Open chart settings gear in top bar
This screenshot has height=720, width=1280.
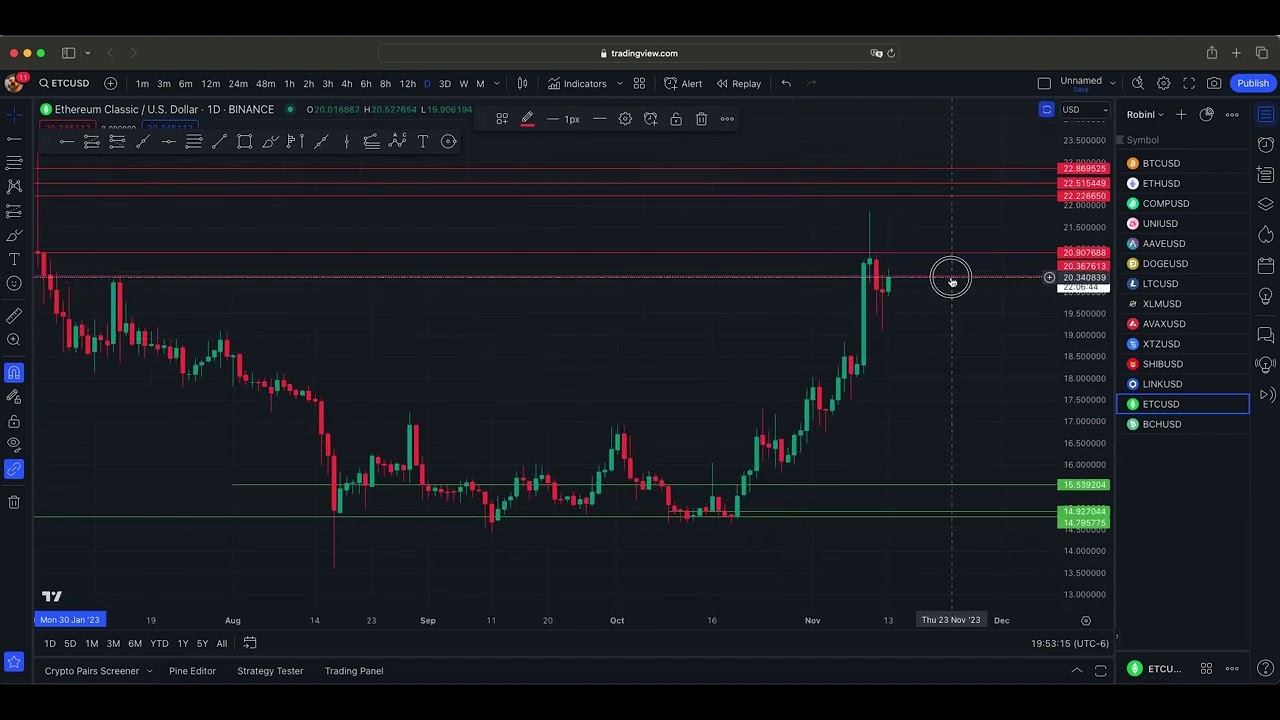[x=1163, y=83]
